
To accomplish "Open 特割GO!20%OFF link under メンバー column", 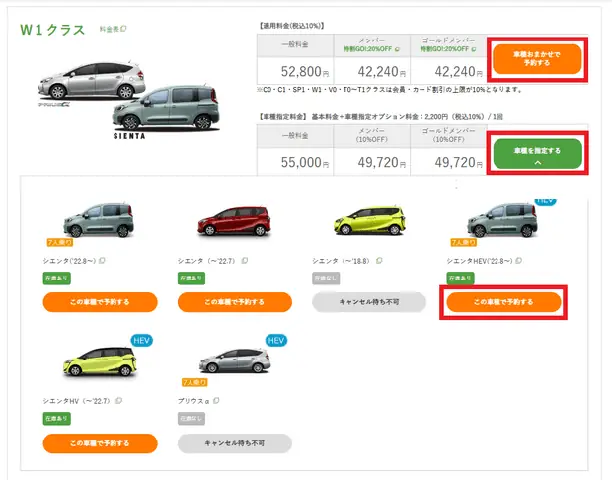I will click(x=371, y=49).
